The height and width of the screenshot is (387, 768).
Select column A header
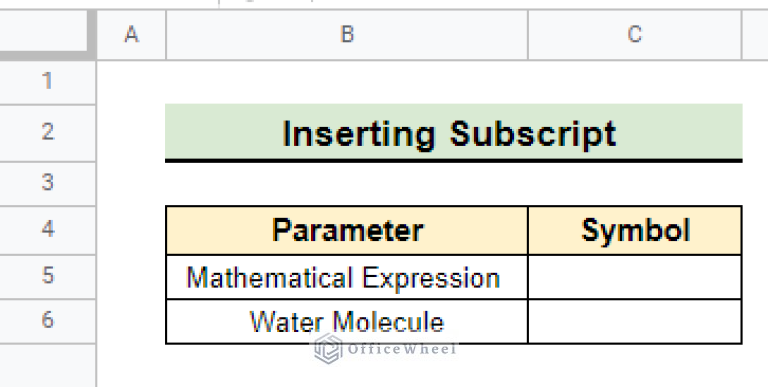pyautogui.click(x=131, y=35)
